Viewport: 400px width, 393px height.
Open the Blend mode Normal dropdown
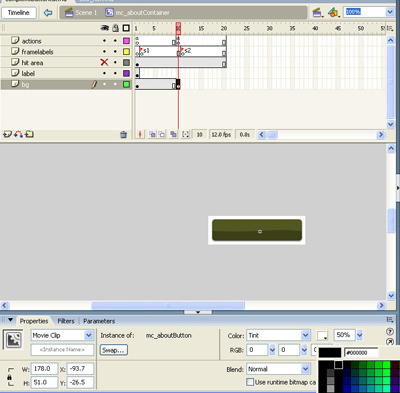tap(305, 369)
